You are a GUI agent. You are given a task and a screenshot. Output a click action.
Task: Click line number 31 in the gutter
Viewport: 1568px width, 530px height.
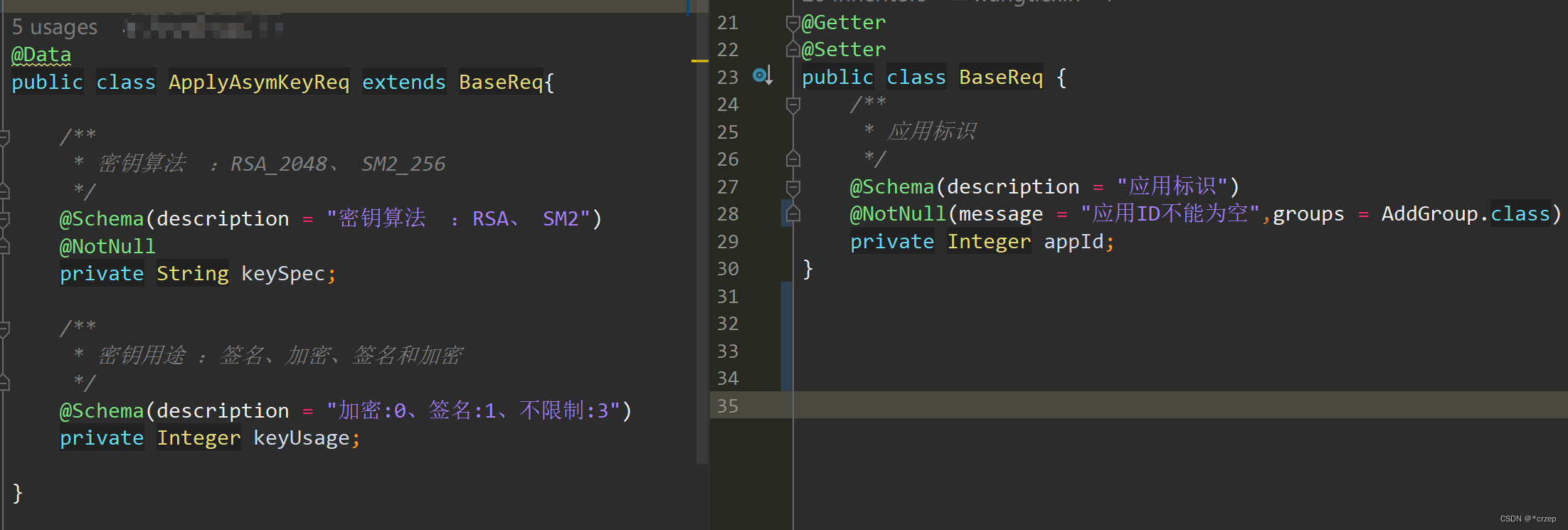(728, 297)
